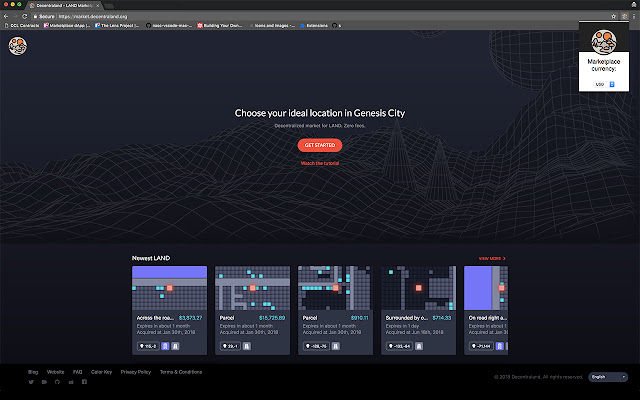This screenshot has height=400, width=640.
Task: Click the browser forward arrow
Action: pos(15,16)
